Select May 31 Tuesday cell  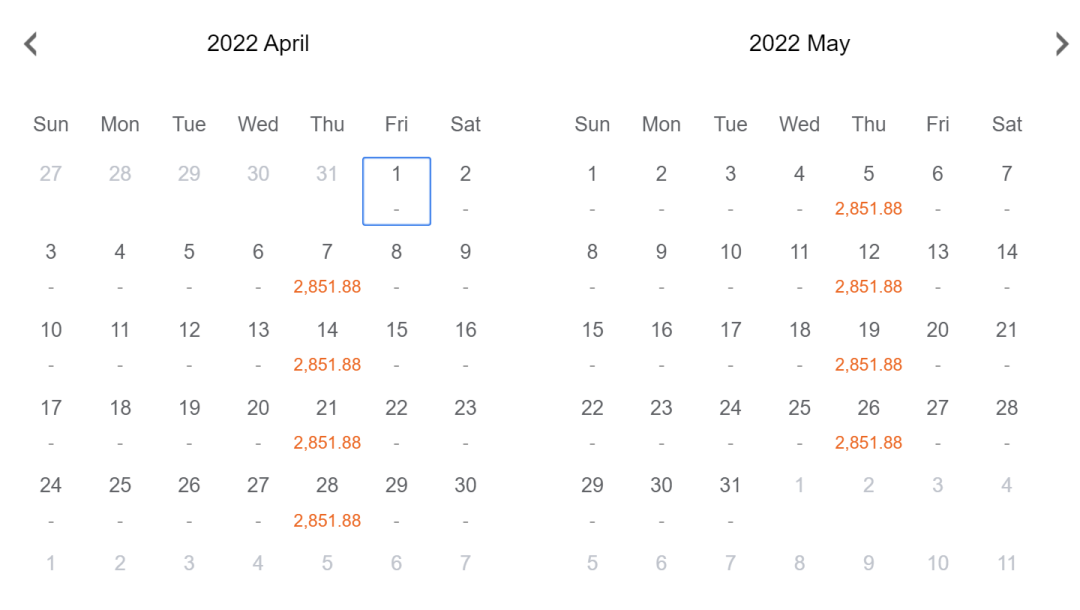(730, 502)
